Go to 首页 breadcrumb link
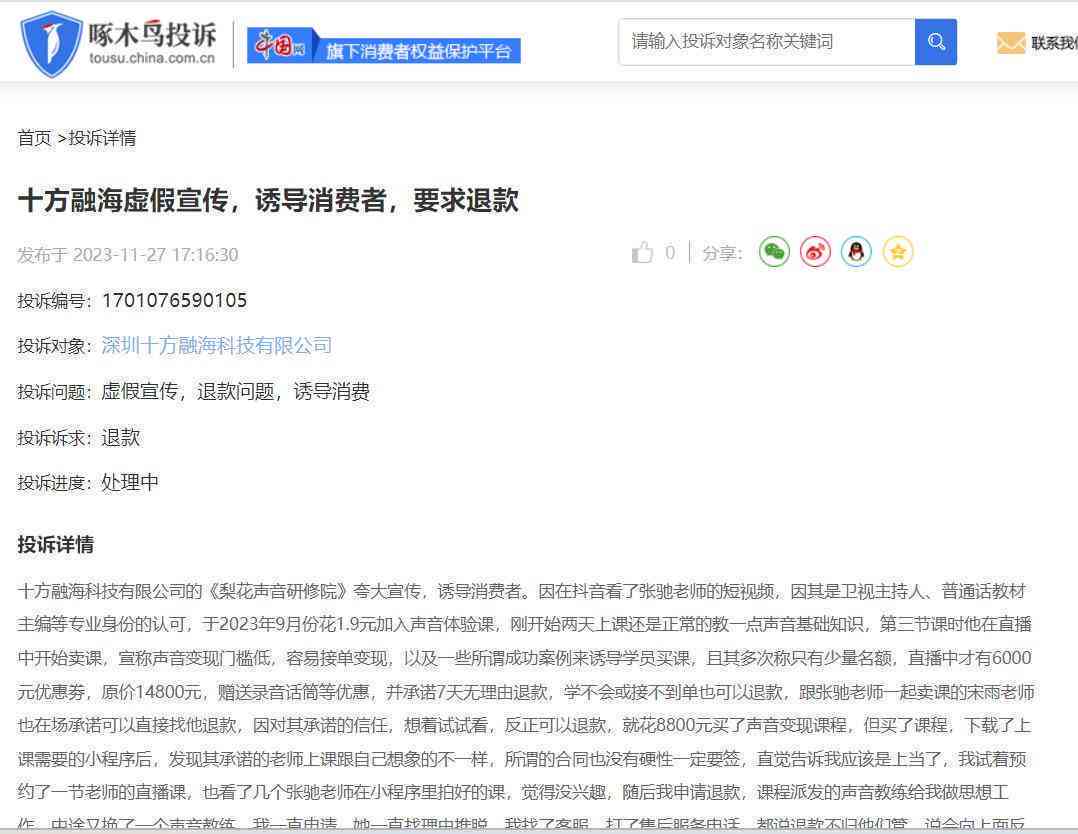 pyautogui.click(x=34, y=138)
